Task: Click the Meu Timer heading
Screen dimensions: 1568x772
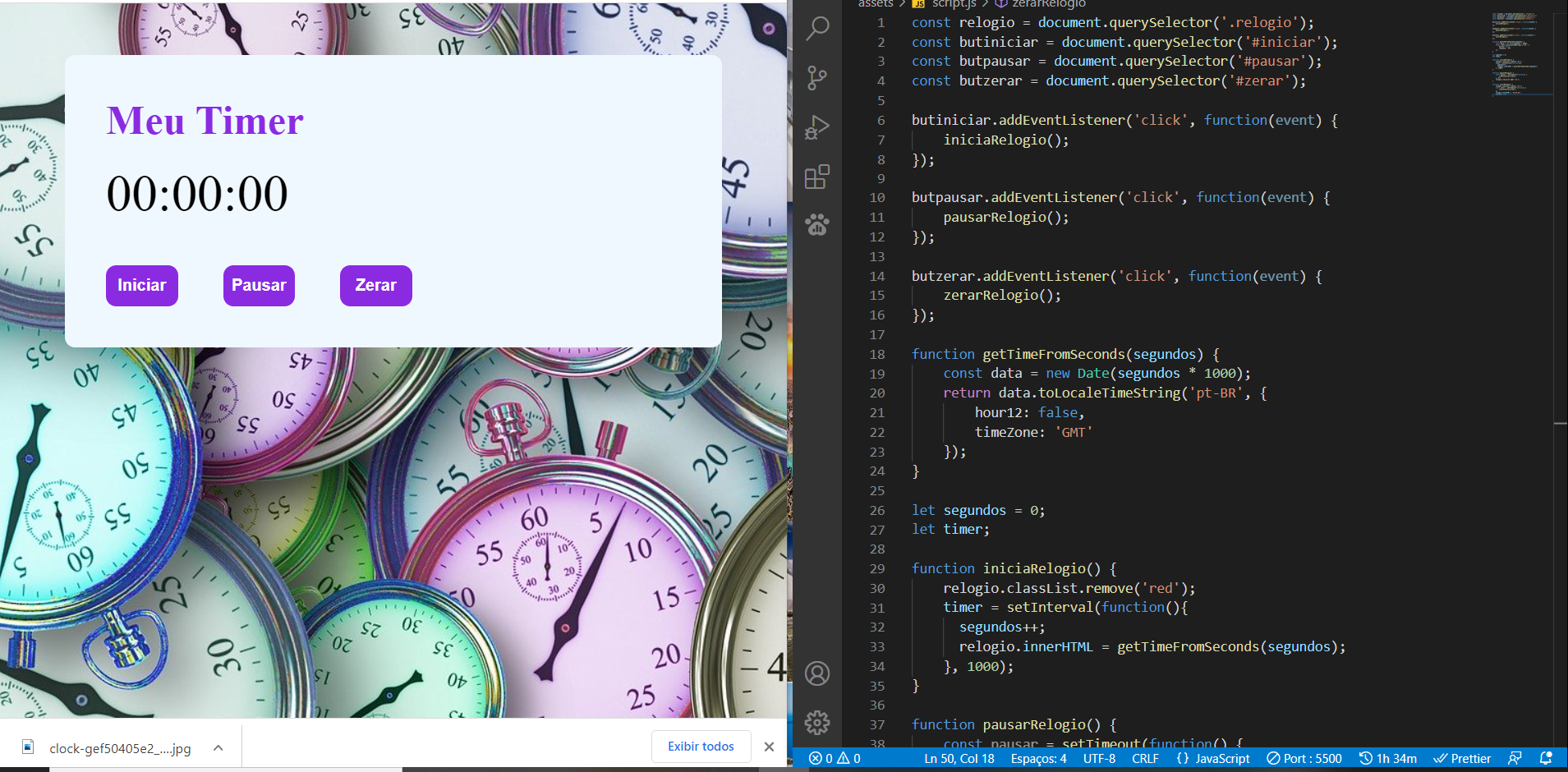Action: click(205, 121)
